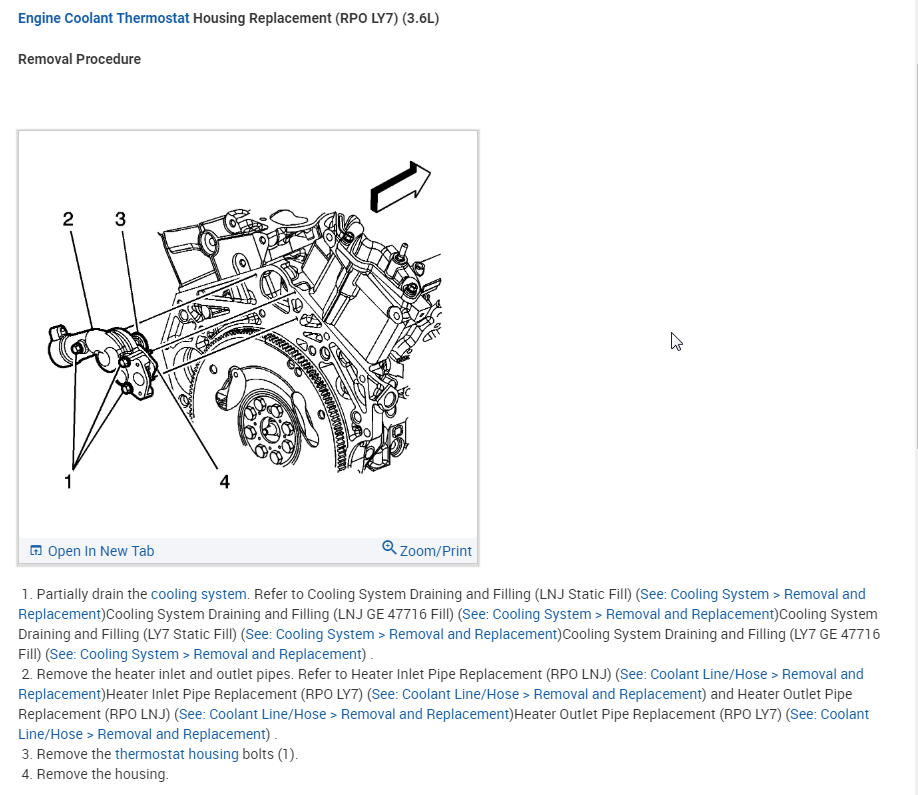Click 'Housing Replacement (RPO LY7) (3.6L)' title text
This screenshot has height=795, width=918.
316,18
